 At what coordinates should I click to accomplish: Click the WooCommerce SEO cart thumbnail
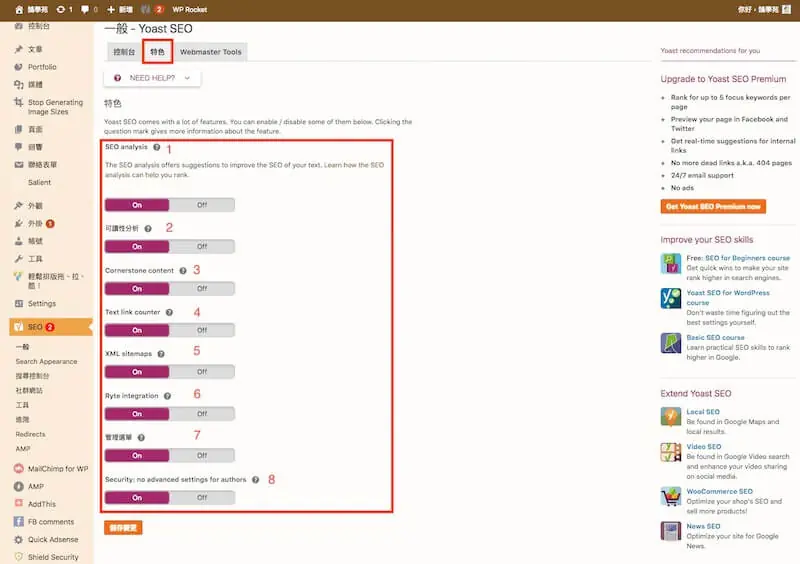pyautogui.click(x=670, y=496)
